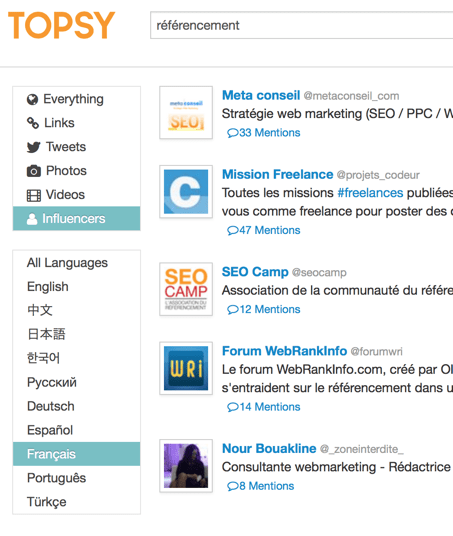
Task: Click the TOPSY logo
Action: (x=62, y=25)
